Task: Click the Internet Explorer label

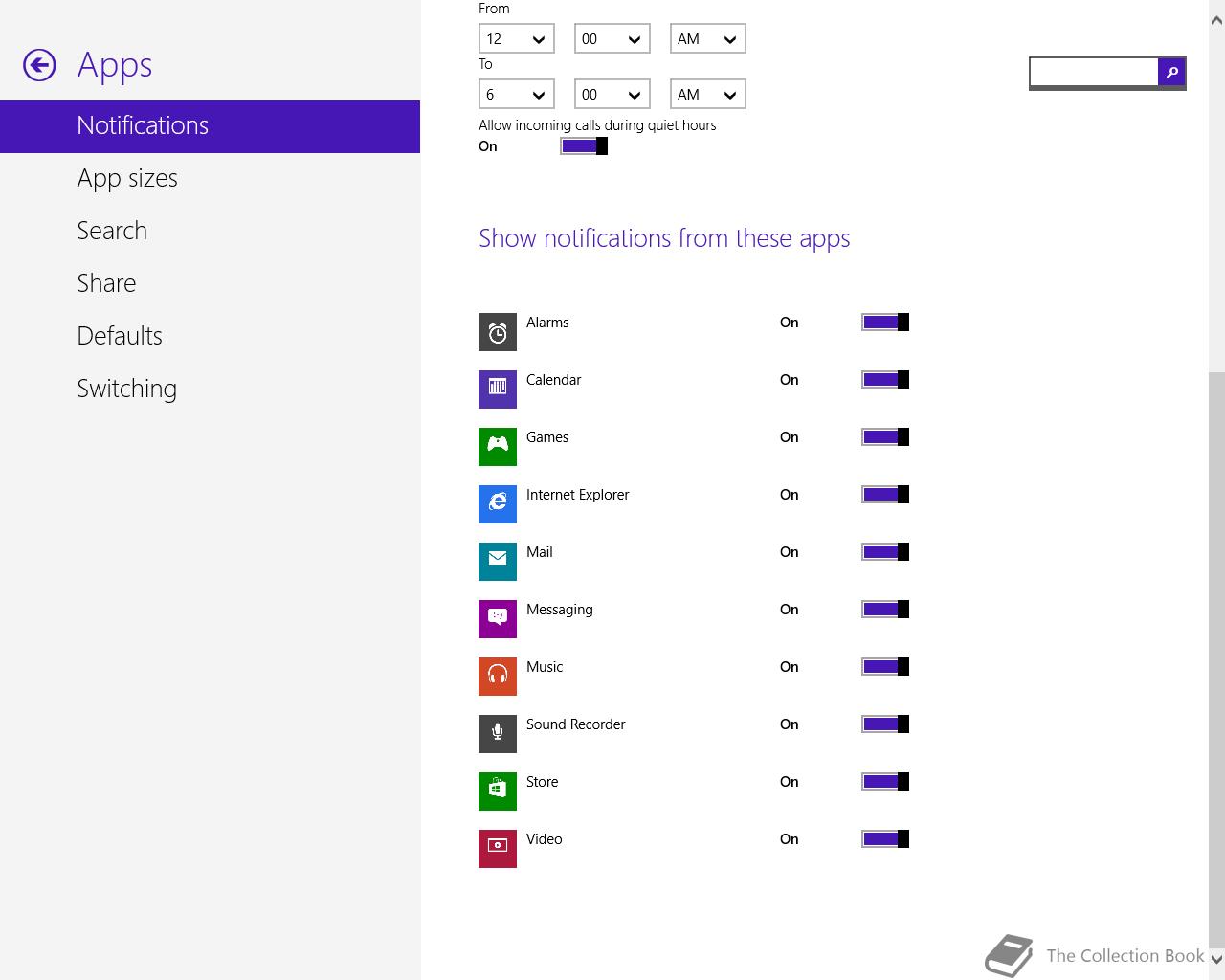Action: pyautogui.click(x=577, y=495)
